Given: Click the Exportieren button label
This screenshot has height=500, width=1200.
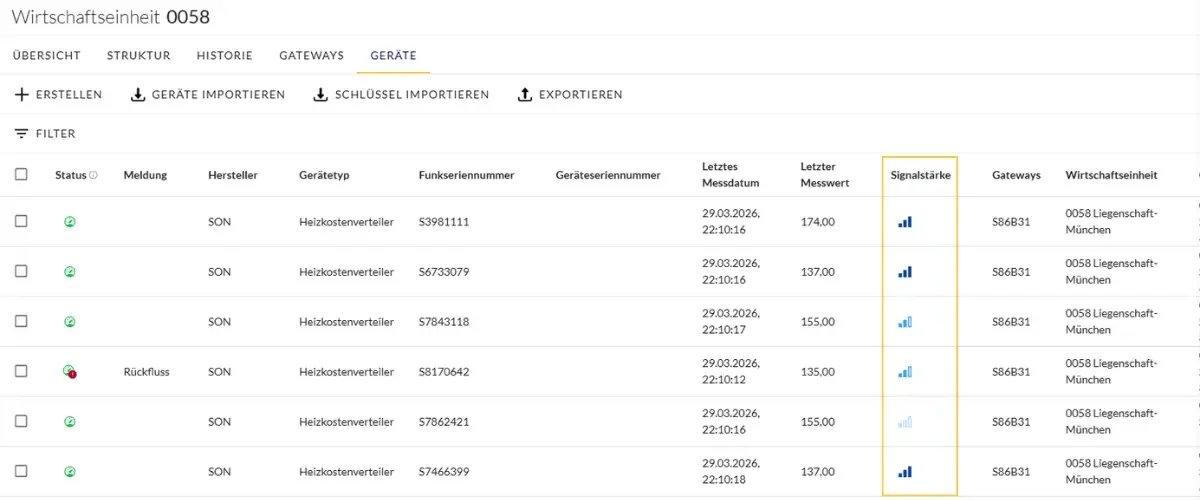Looking at the screenshot, I should (581, 95).
